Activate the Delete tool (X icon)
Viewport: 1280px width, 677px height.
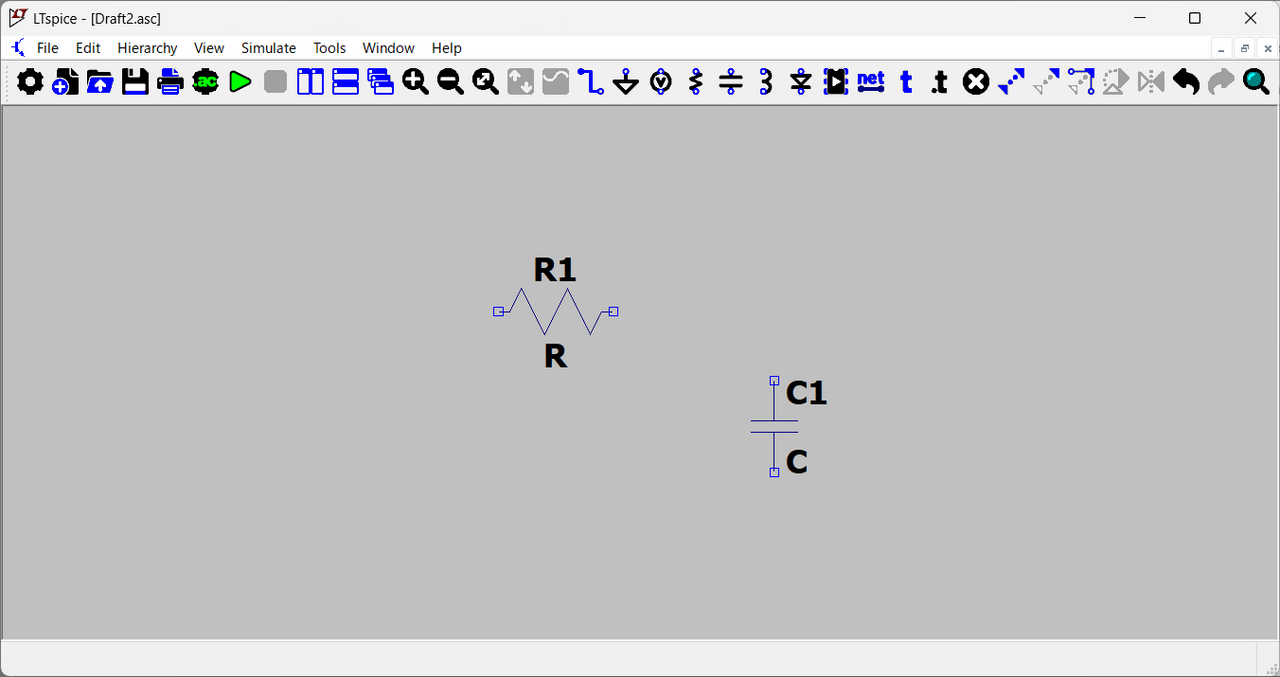click(976, 82)
